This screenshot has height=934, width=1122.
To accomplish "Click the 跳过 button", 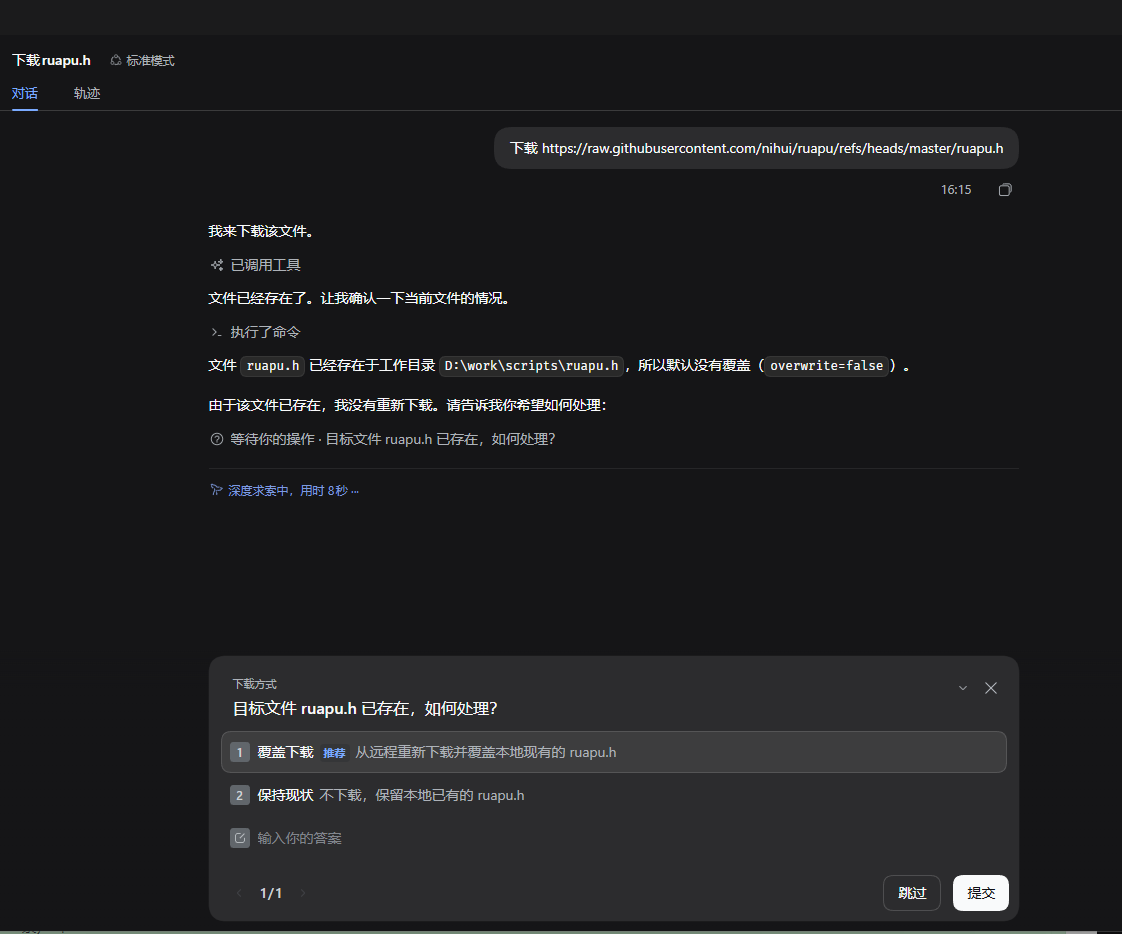I will 912,893.
